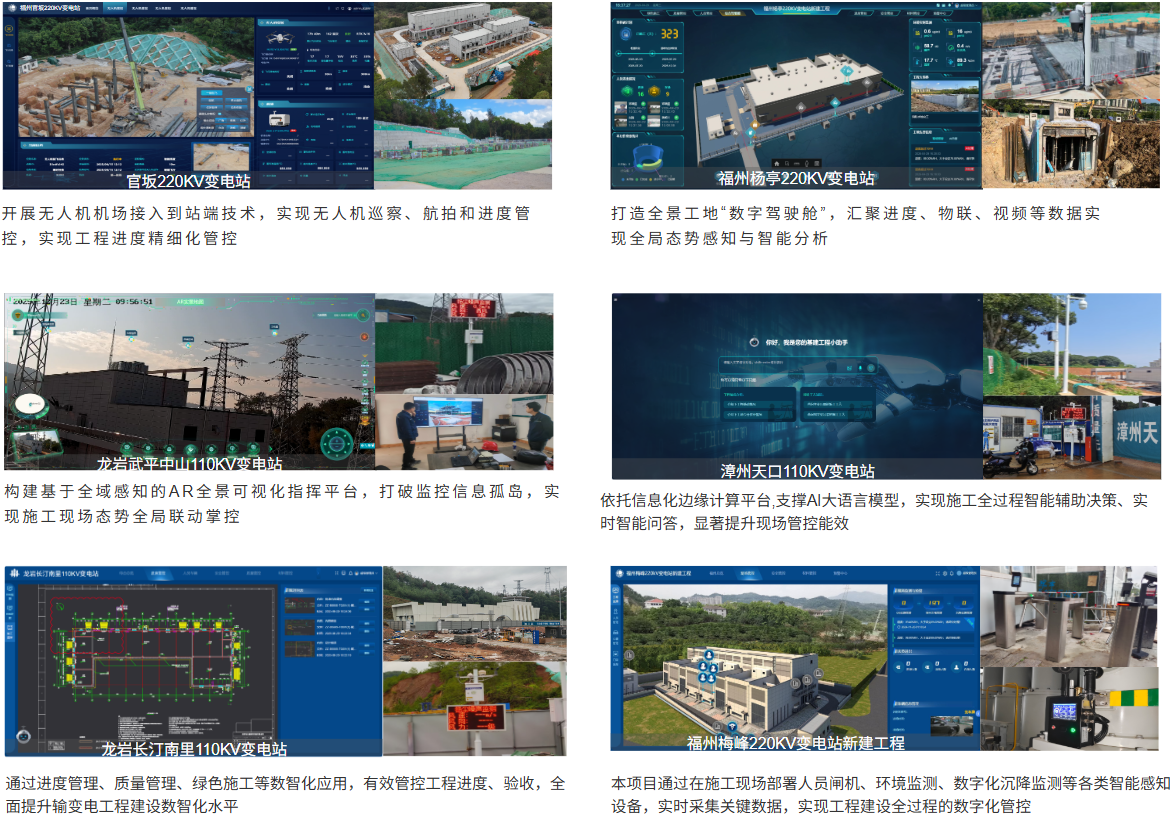Open turnstile gate photo beside Meifeng dashboard
The height and width of the screenshot is (819, 1173).
pyautogui.click(x=1070, y=616)
